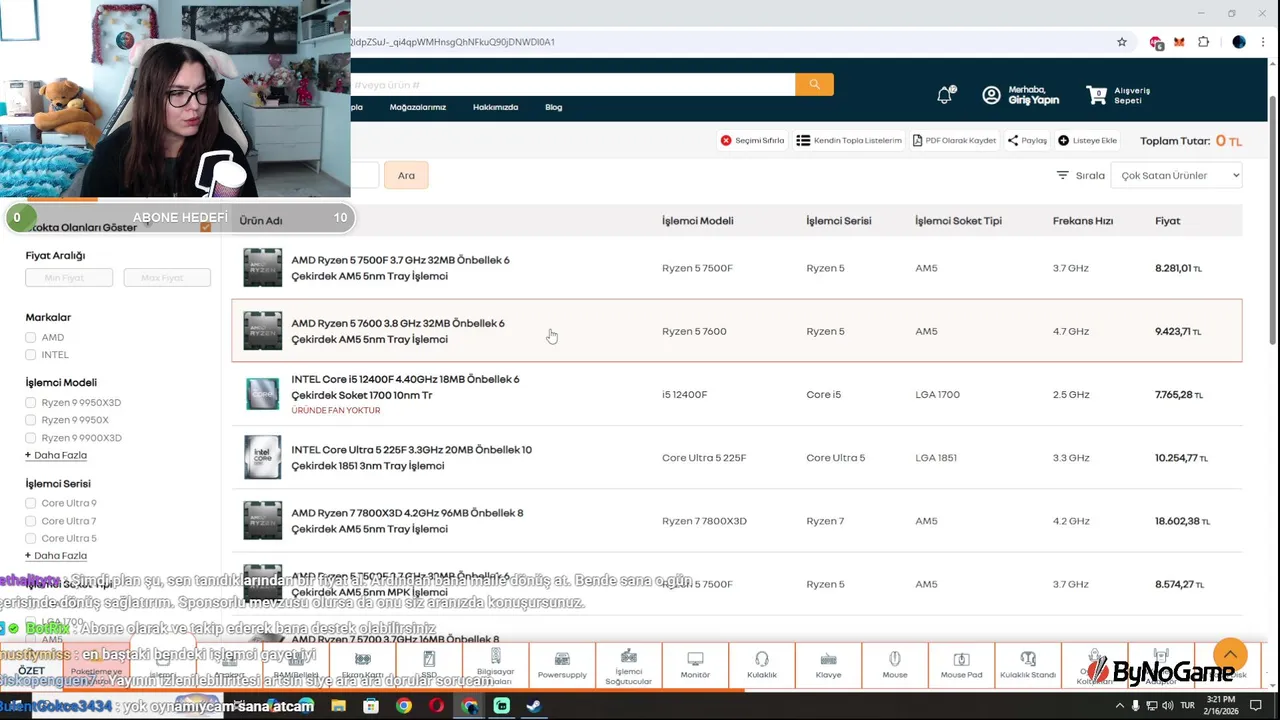Viewport: 1280px width, 720px height.
Task: Click the orange scroll-to-top arrow button
Action: pos(1230,655)
